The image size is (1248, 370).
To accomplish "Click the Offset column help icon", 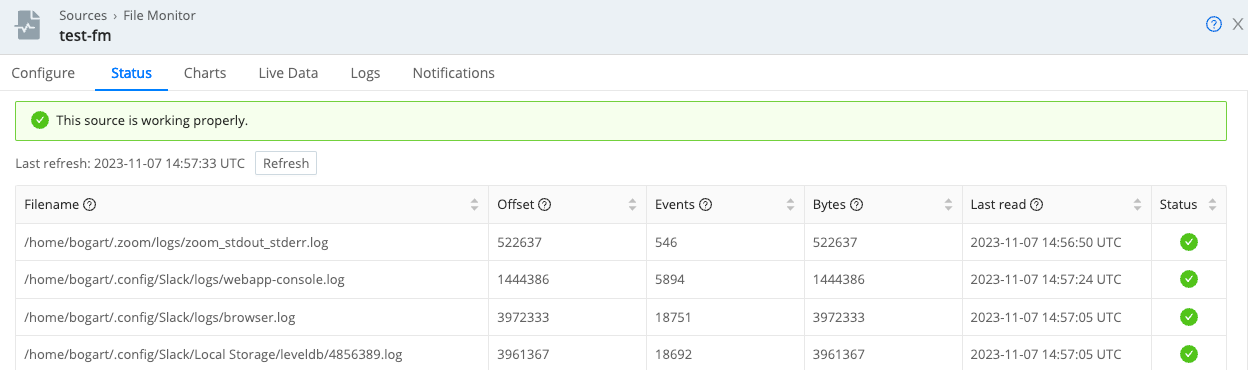I will click(545, 205).
